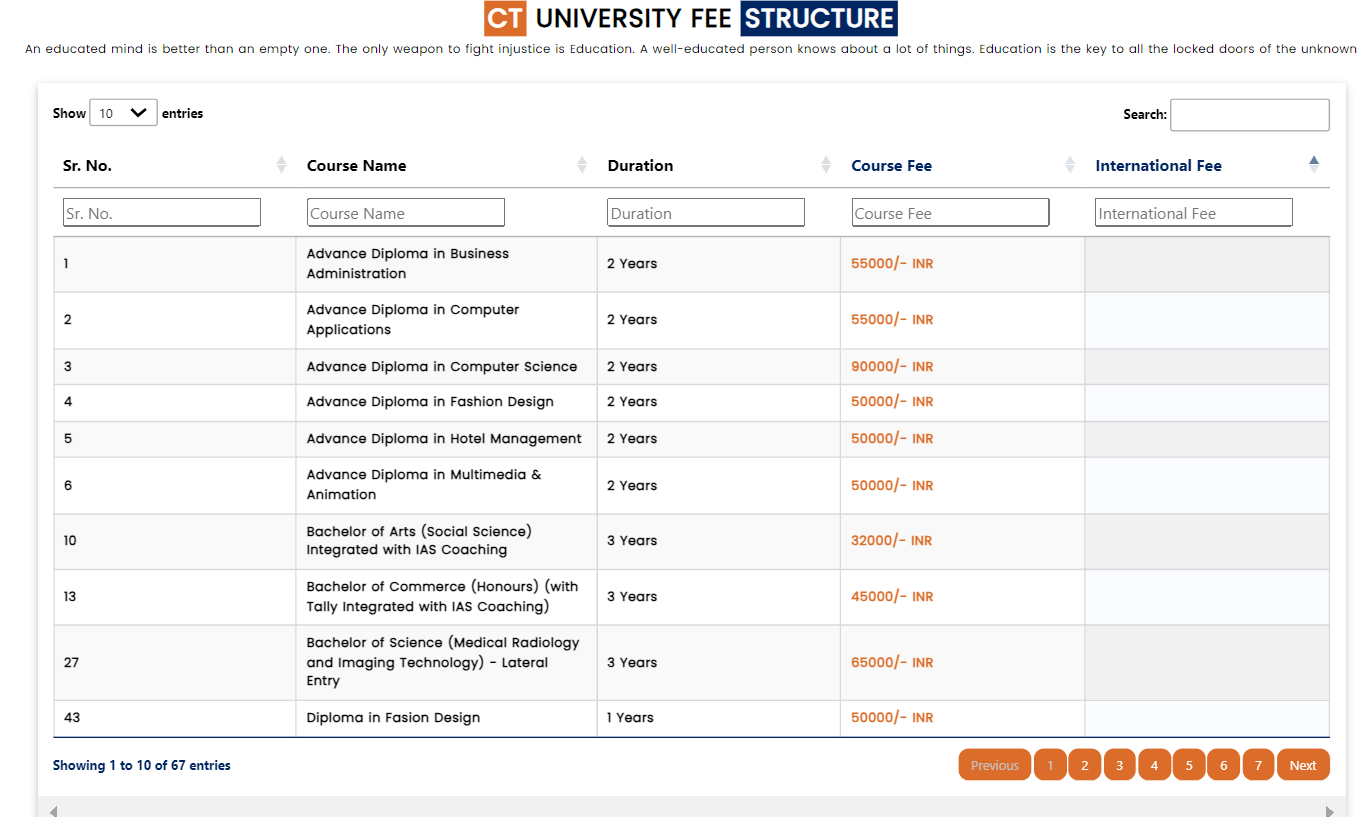This screenshot has width=1358, height=817.
Task: Go to pagination page 3
Action: (1119, 765)
